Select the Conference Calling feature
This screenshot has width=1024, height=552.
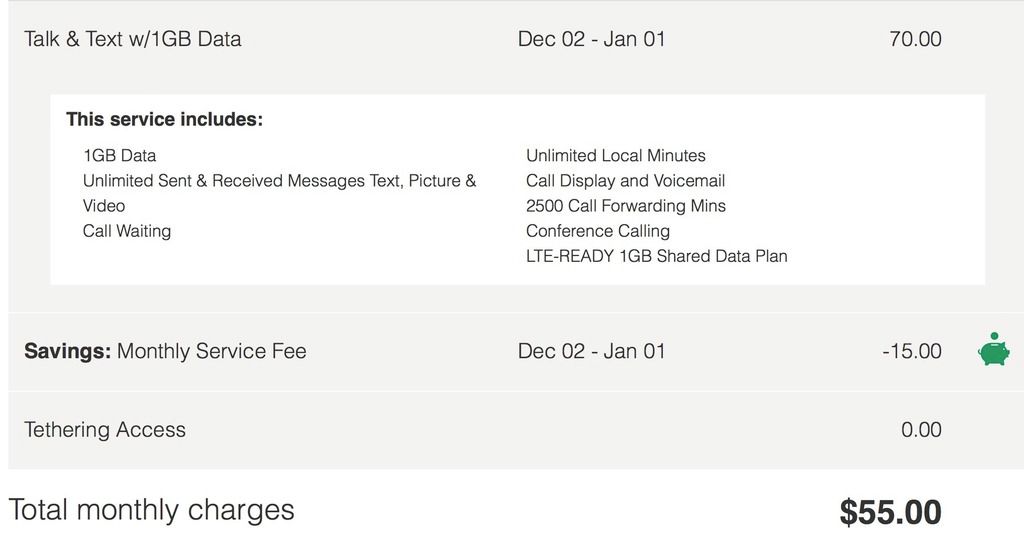coord(597,231)
